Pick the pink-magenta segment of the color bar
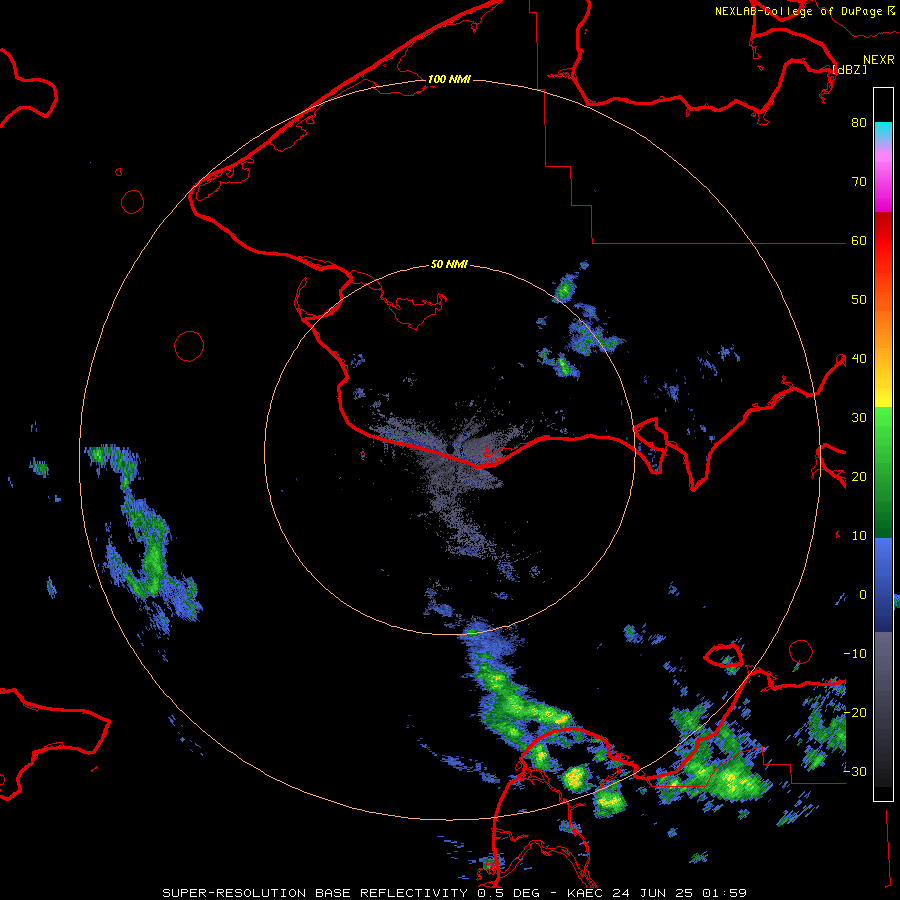This screenshot has height=900, width=900. point(883,184)
